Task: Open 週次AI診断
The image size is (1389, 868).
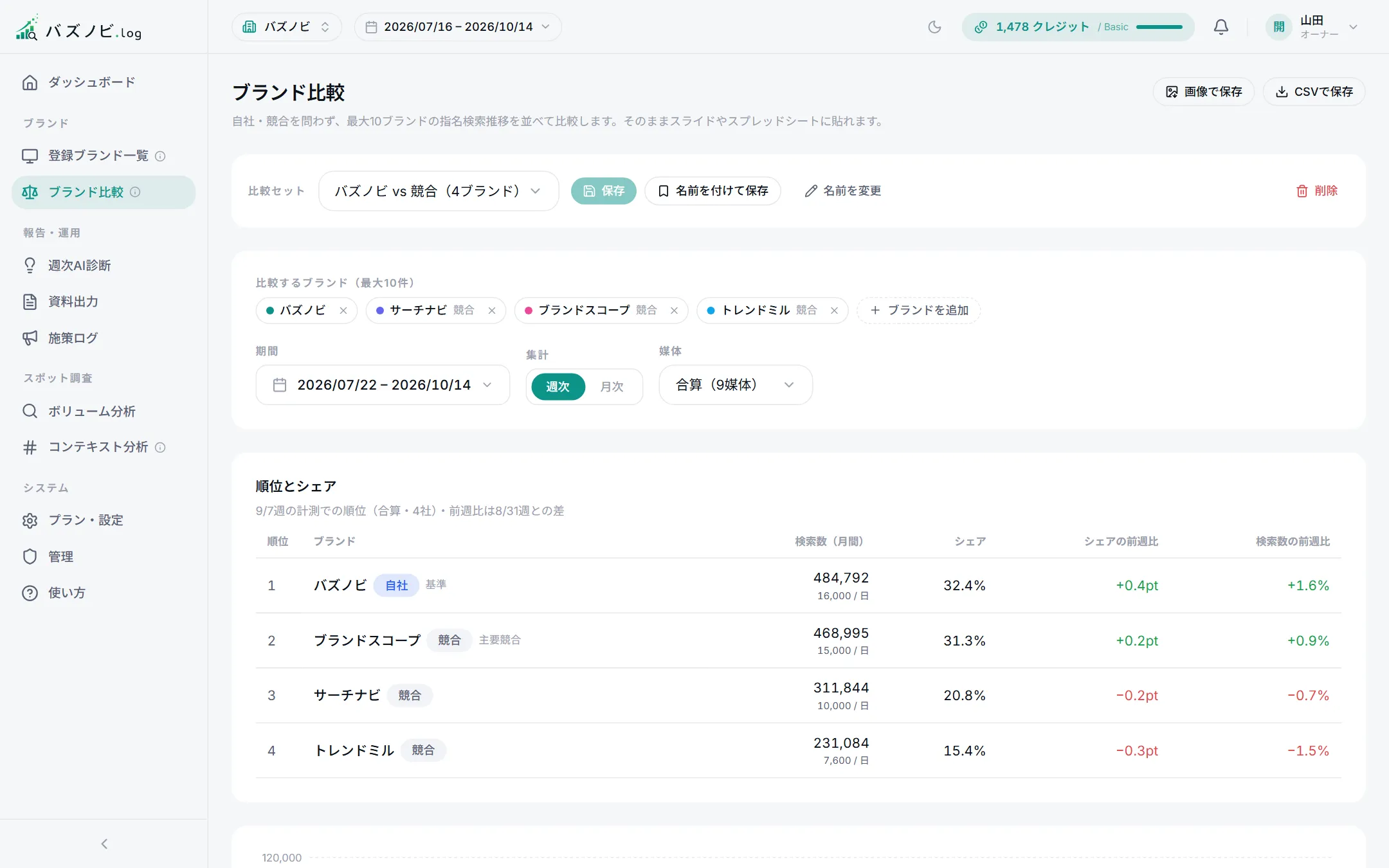Action: (x=104, y=266)
